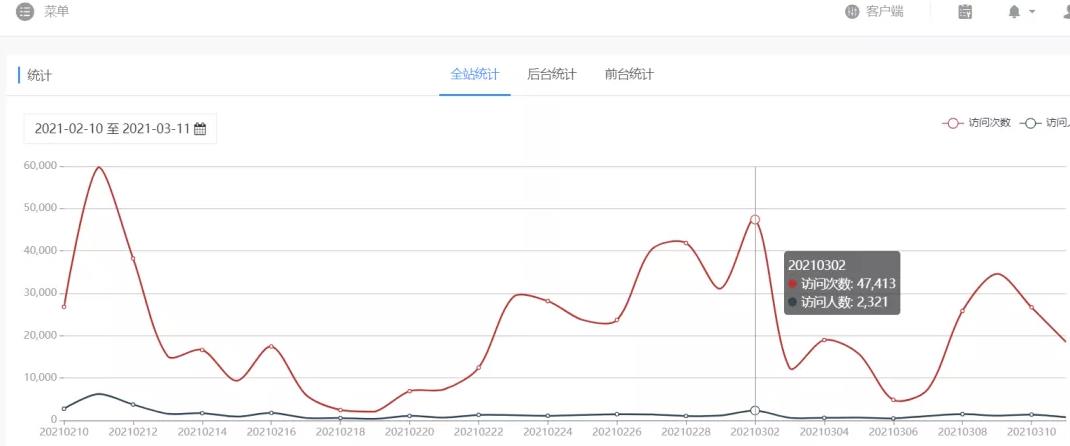1070x446 pixels.
Task: Toggle the dark 访问人数 legend series
Action: point(1044,123)
